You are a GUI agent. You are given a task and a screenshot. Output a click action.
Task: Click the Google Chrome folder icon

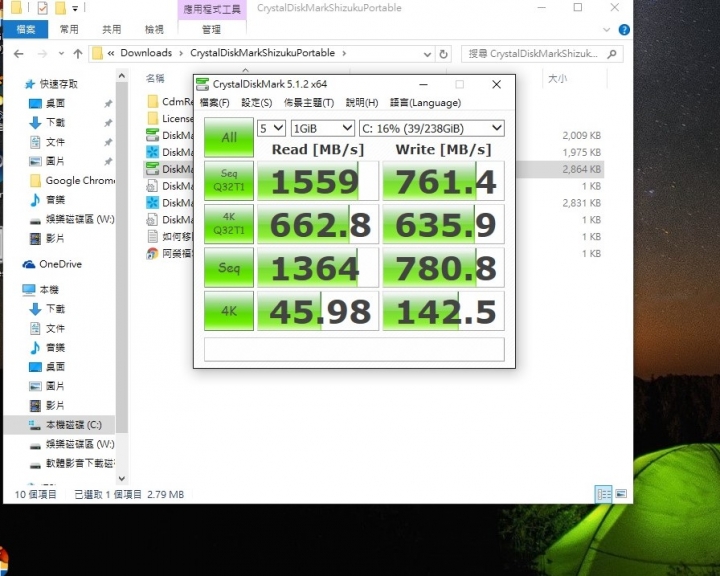(35, 181)
